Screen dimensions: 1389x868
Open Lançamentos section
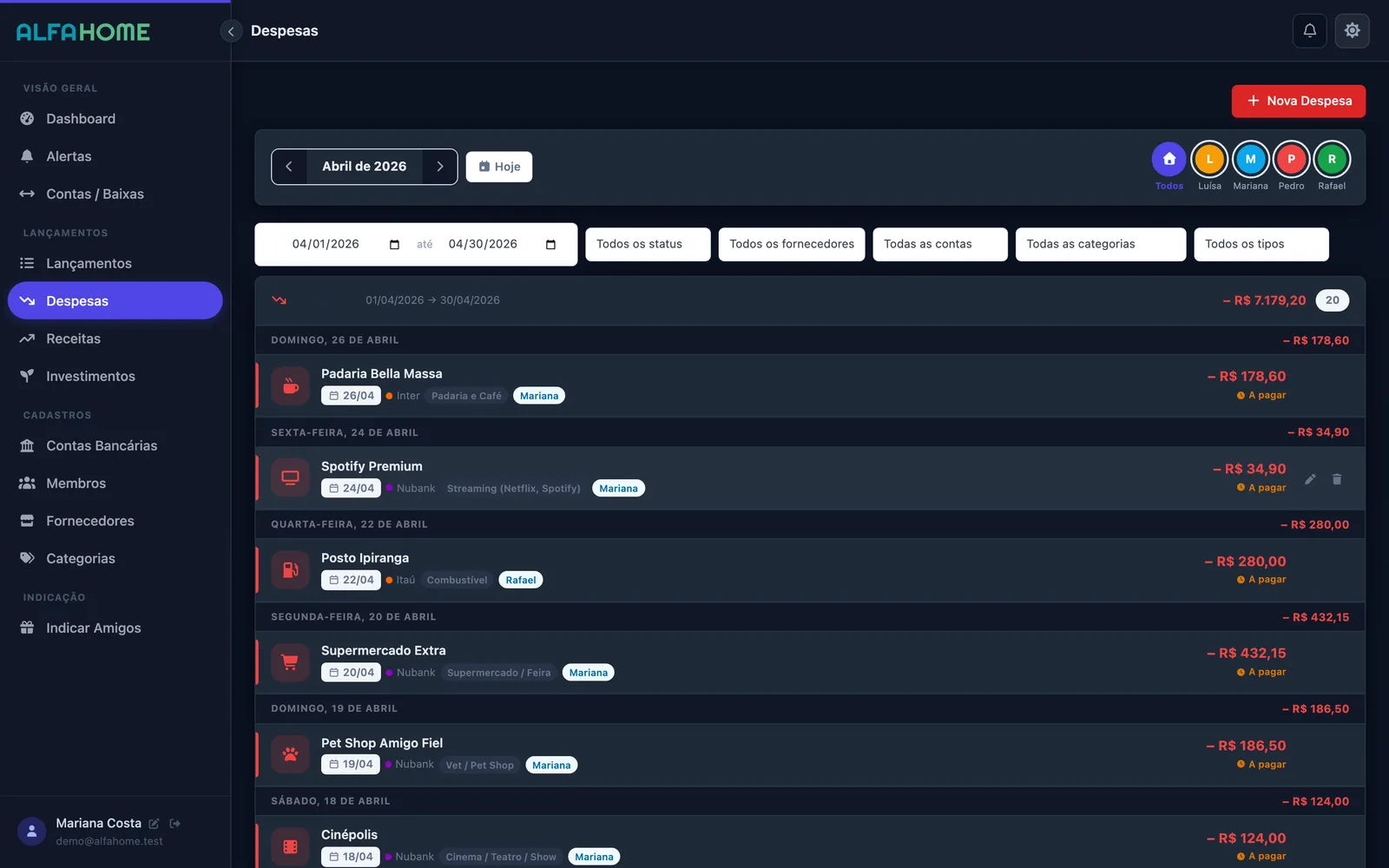(x=115, y=263)
